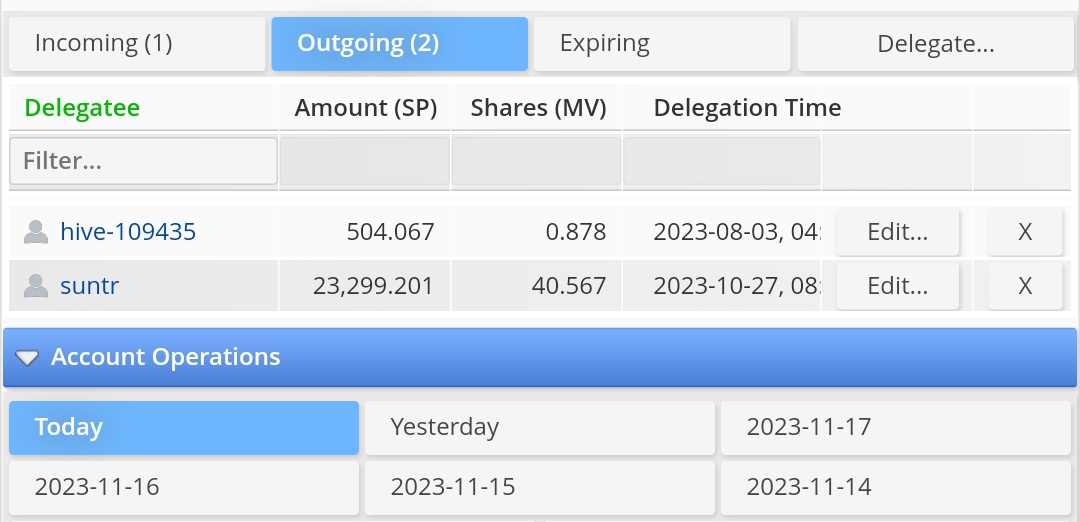The width and height of the screenshot is (1080, 522).
Task: Click into the Delegatee Filter field
Action: 143,161
